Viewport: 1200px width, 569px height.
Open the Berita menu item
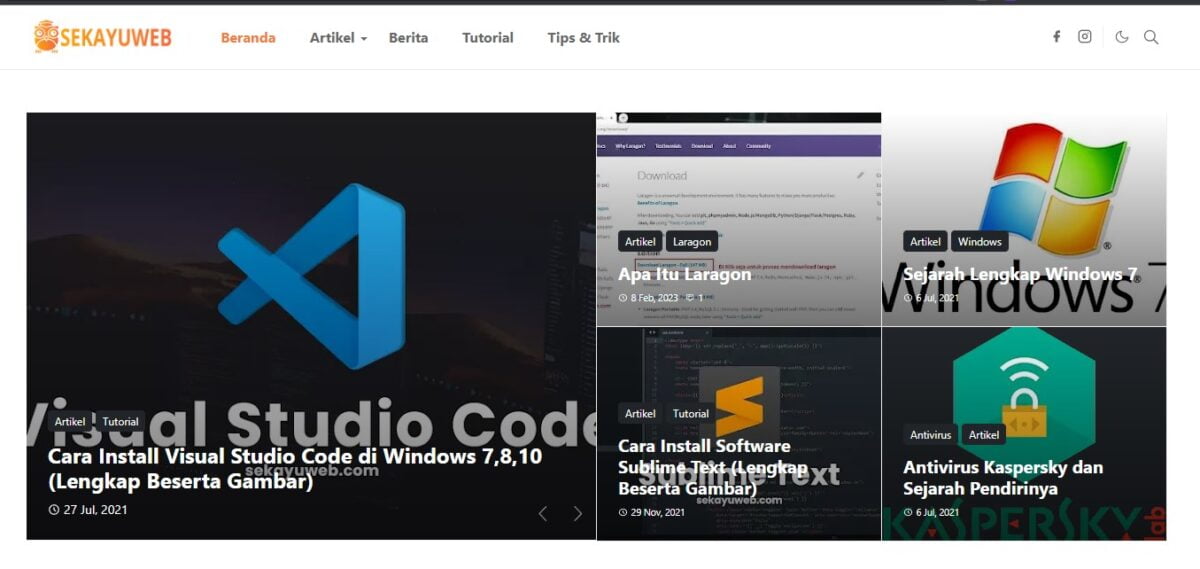point(408,38)
